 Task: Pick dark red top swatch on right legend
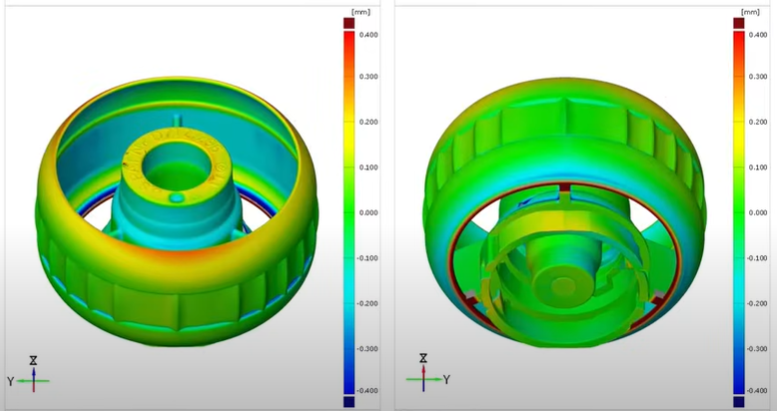click(x=739, y=22)
